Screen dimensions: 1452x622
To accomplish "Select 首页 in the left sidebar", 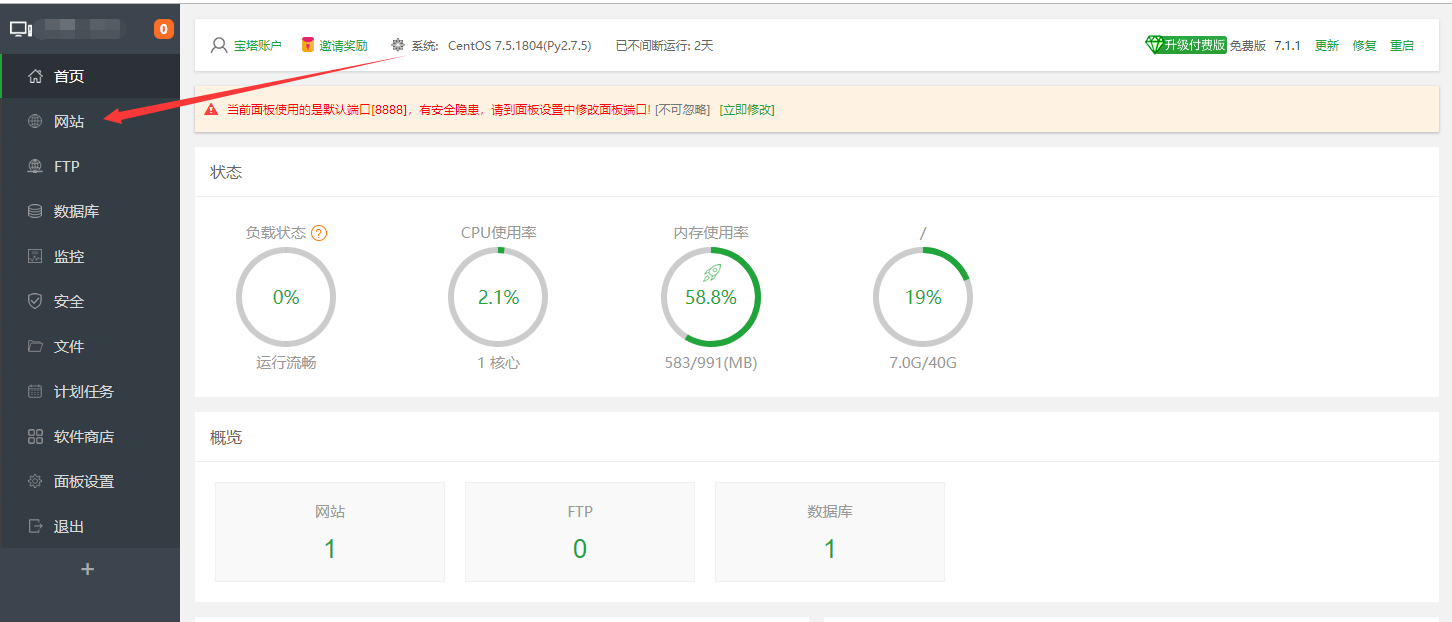I will point(69,77).
